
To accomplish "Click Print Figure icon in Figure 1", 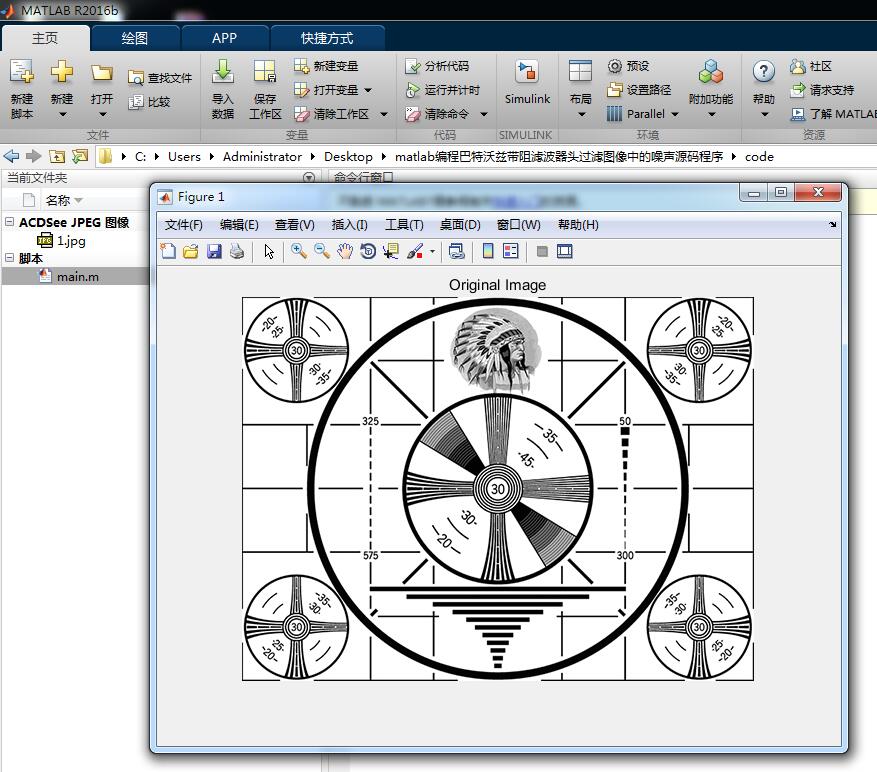I will [x=237, y=251].
